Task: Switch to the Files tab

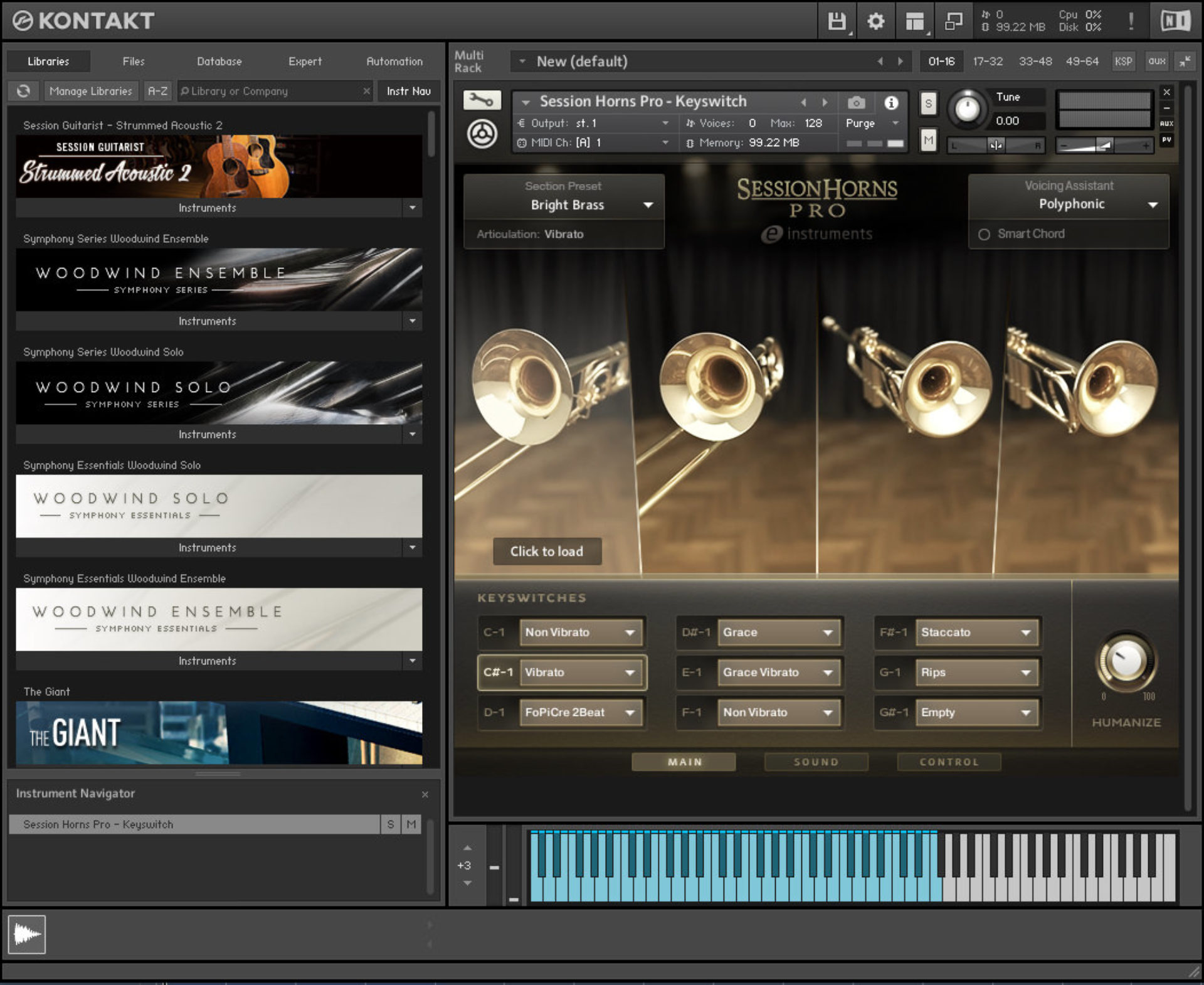Action: coord(133,61)
